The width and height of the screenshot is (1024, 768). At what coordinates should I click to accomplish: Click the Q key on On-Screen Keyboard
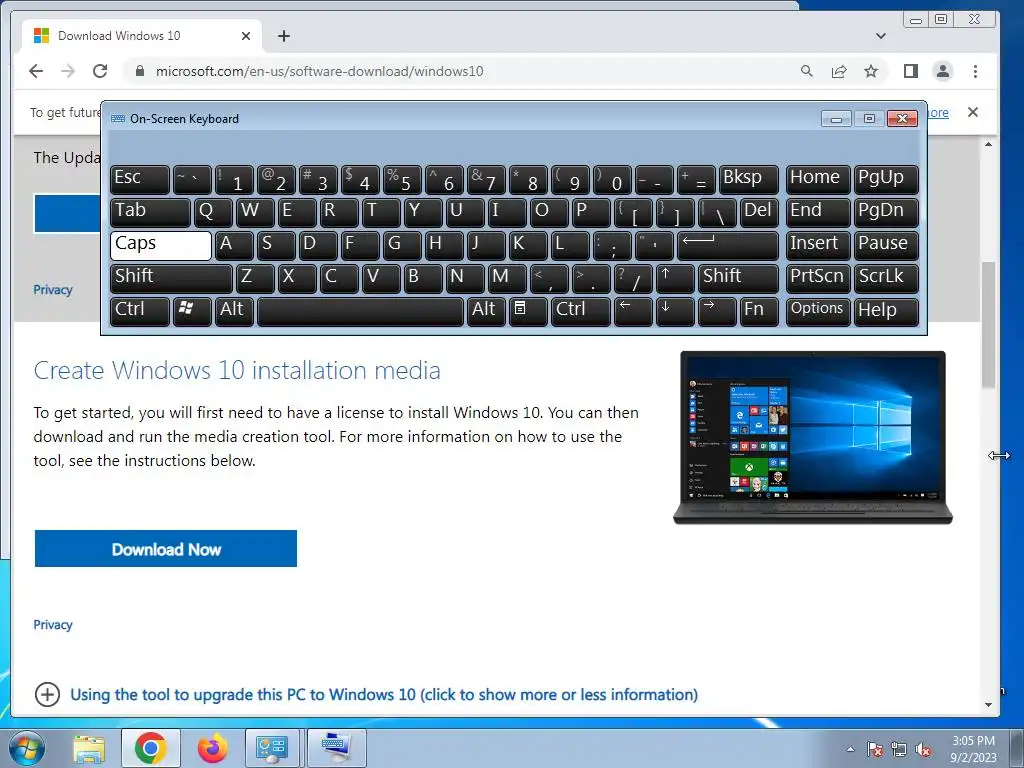click(213, 212)
